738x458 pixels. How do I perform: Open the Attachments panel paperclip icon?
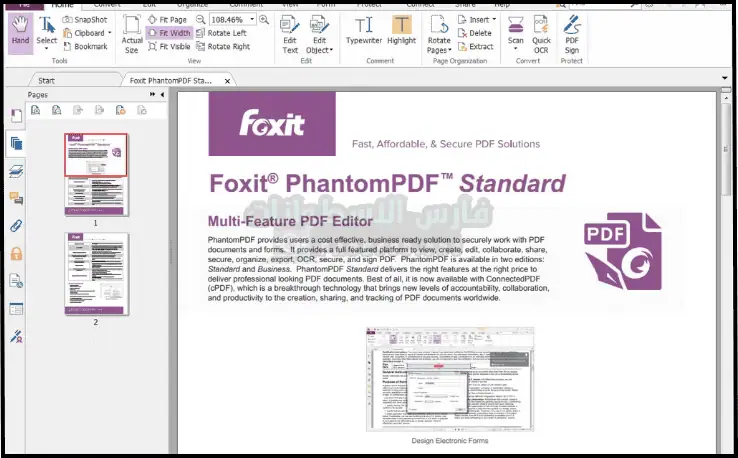[16, 226]
